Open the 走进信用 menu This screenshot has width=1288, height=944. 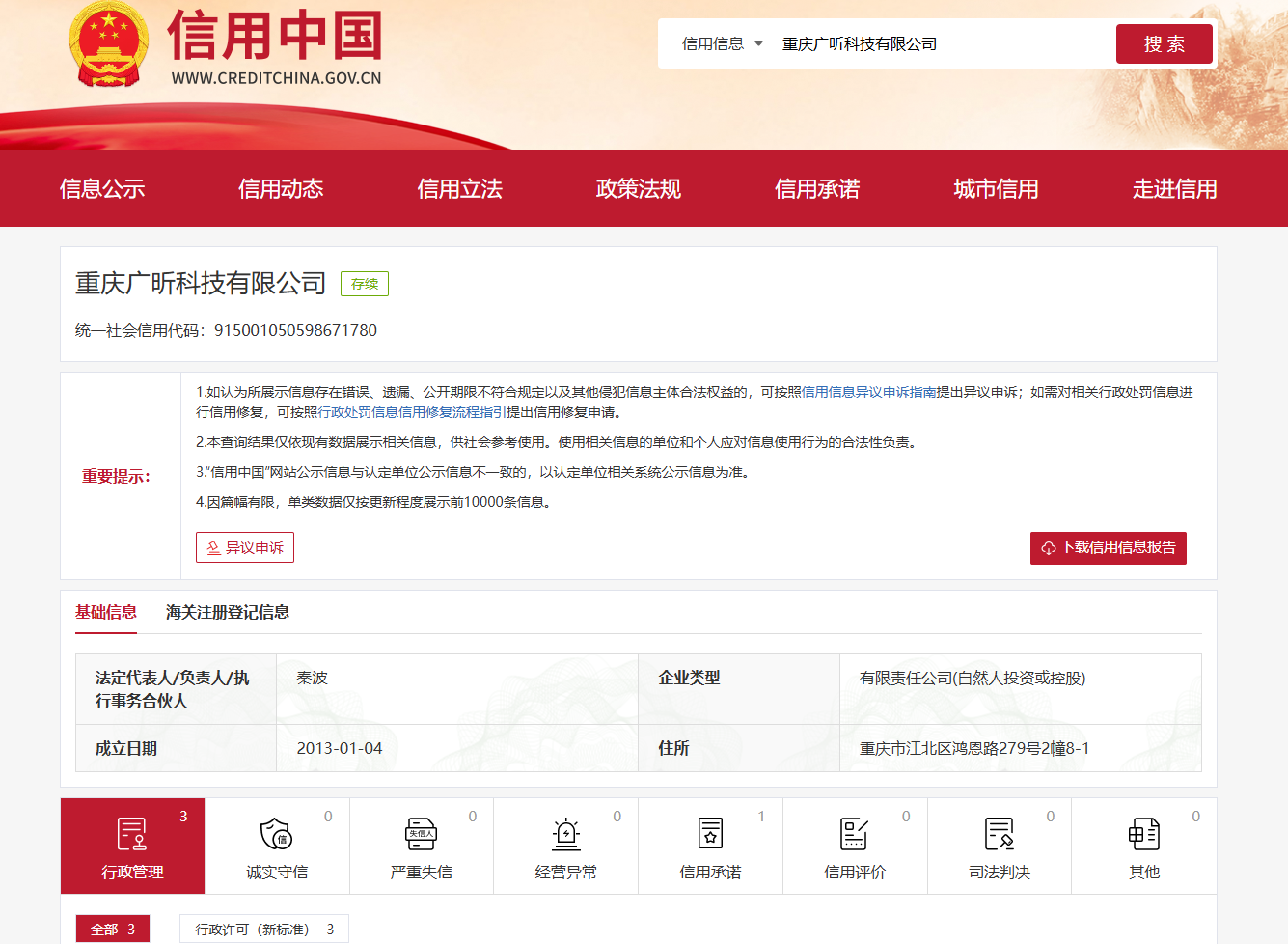[x=1175, y=189]
